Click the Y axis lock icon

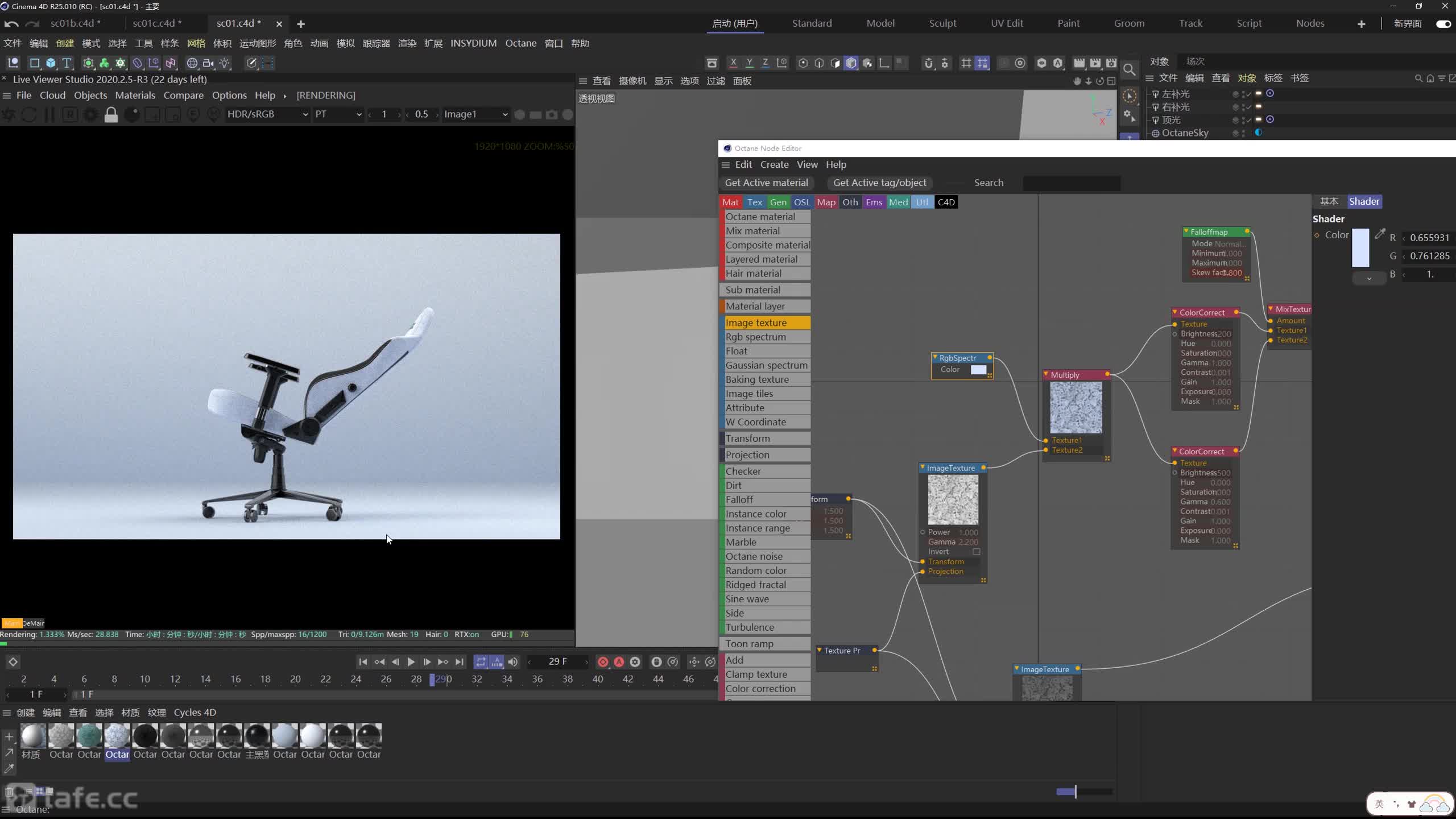(749, 63)
